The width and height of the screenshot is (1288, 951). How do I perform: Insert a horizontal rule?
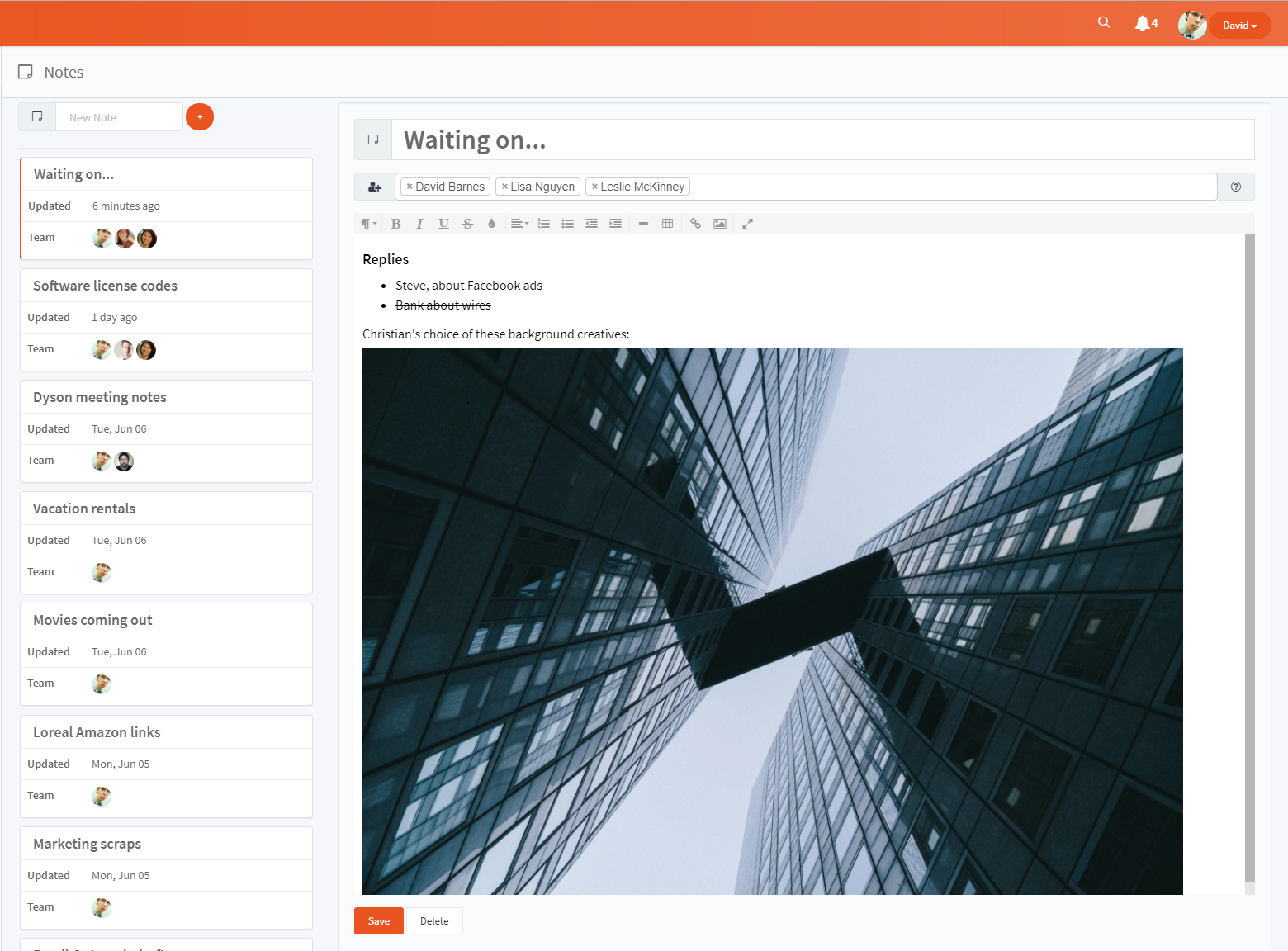click(x=643, y=224)
